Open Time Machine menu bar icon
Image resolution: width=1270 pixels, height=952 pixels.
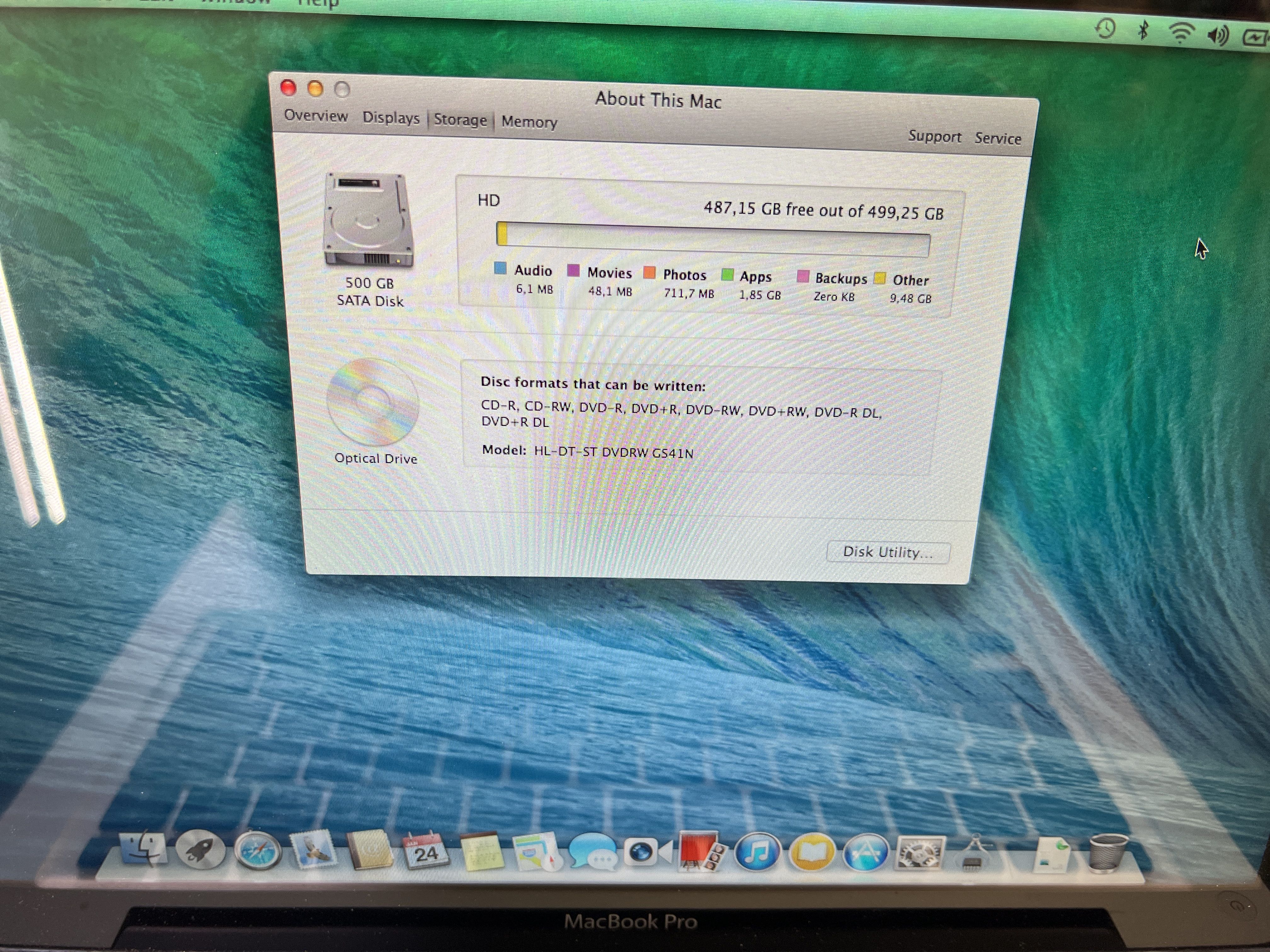coord(1105,29)
